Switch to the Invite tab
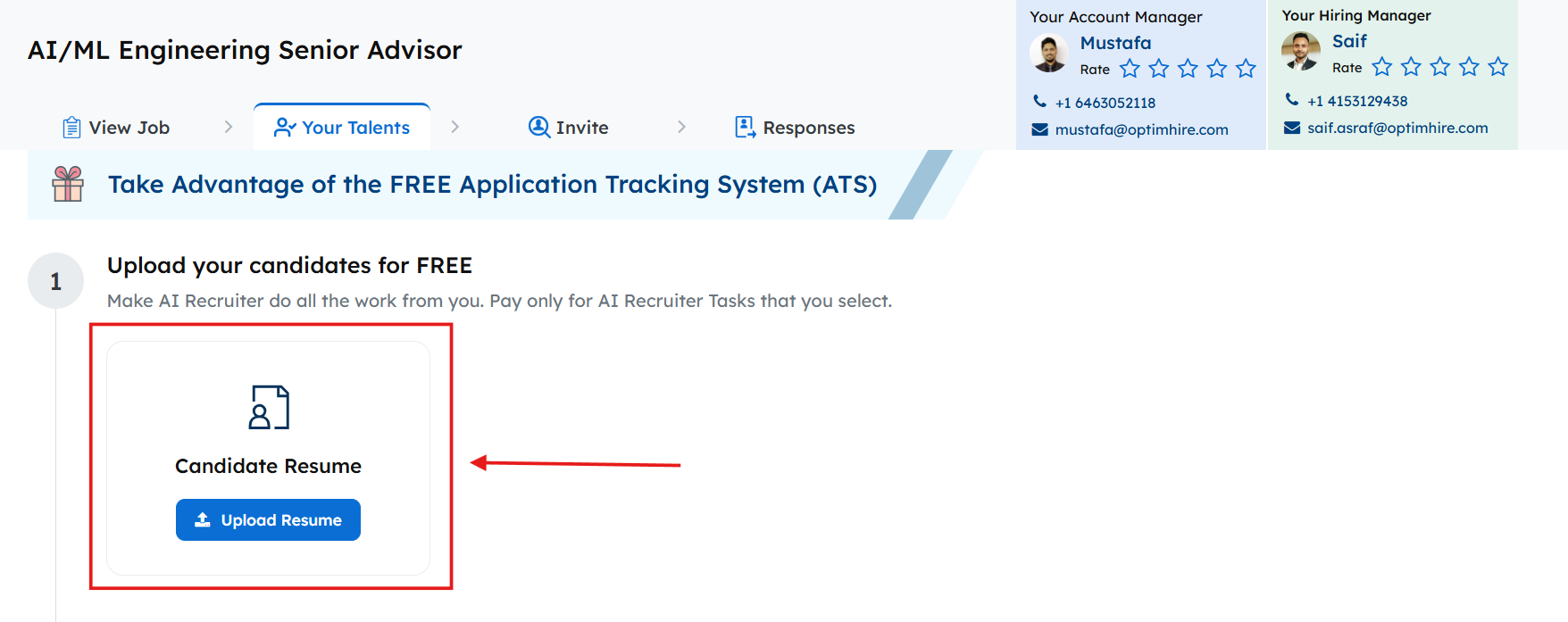 click(x=568, y=128)
